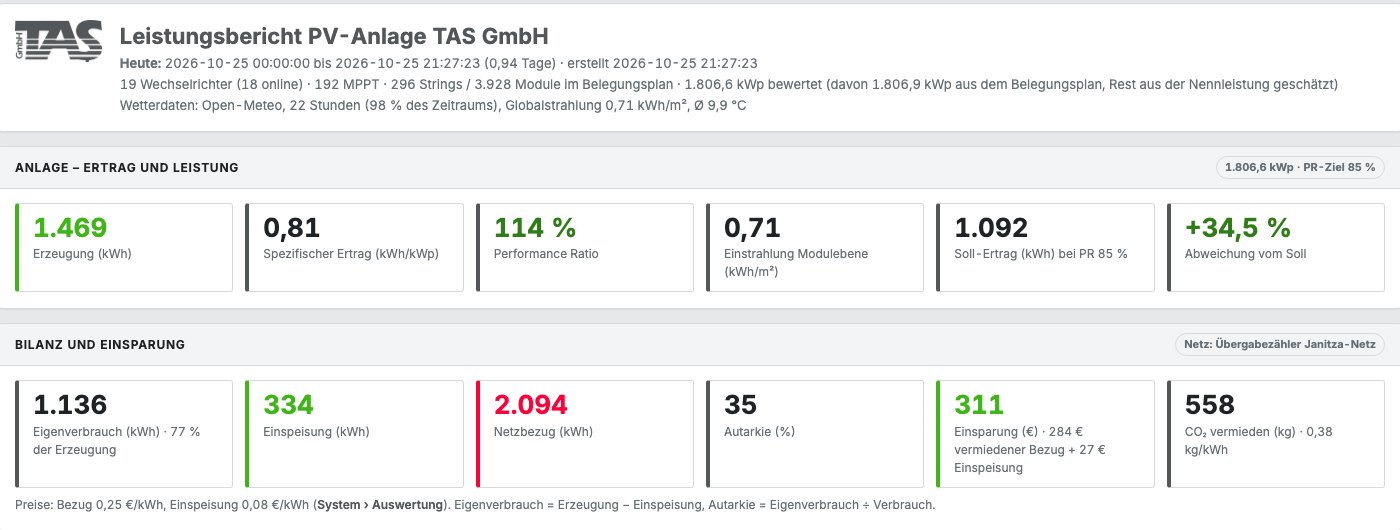This screenshot has width=1400, height=530.
Task: Click the CO₂ vermieden value 558
Action: [1209, 405]
